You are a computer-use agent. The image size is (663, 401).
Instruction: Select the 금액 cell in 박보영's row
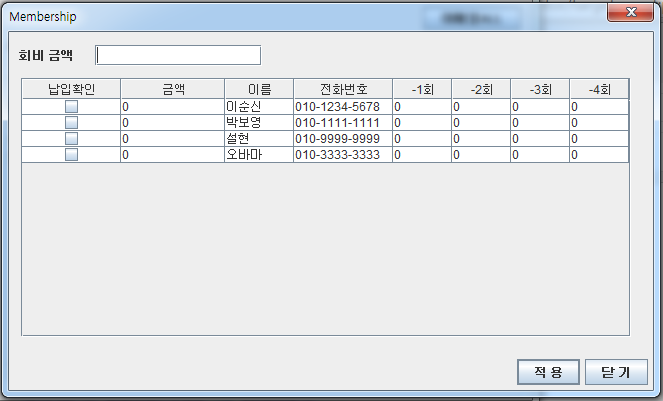pyautogui.click(x=173, y=123)
